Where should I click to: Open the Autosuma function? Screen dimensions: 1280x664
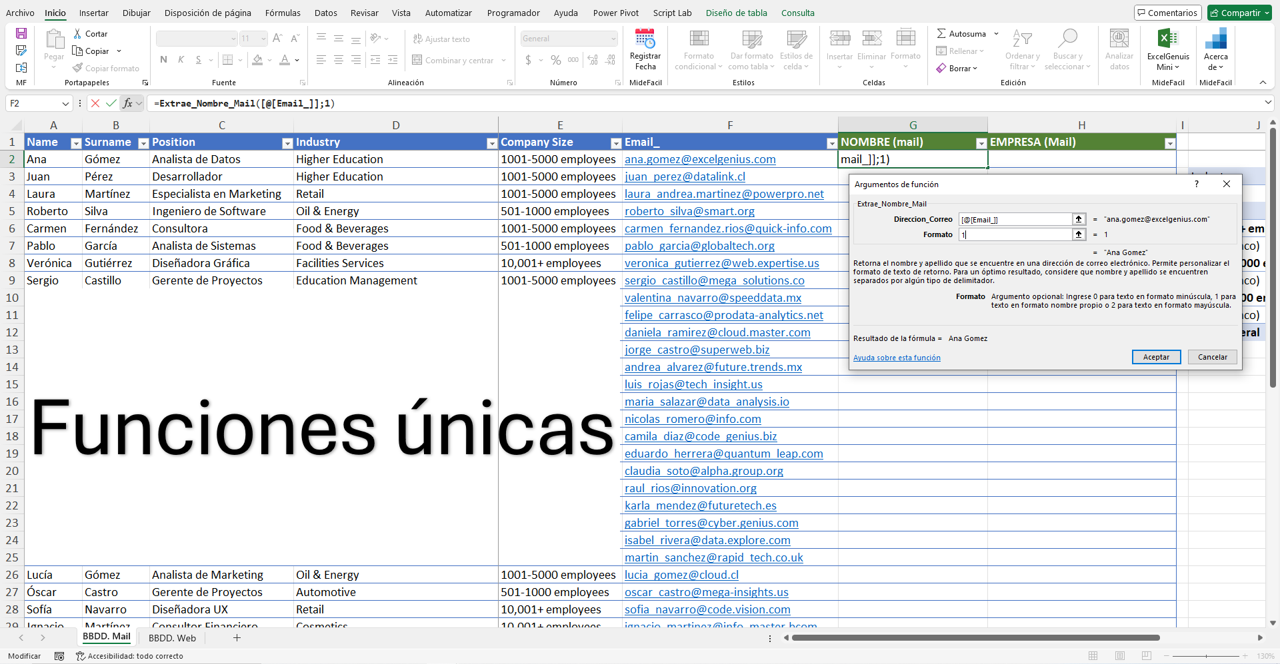click(961, 33)
